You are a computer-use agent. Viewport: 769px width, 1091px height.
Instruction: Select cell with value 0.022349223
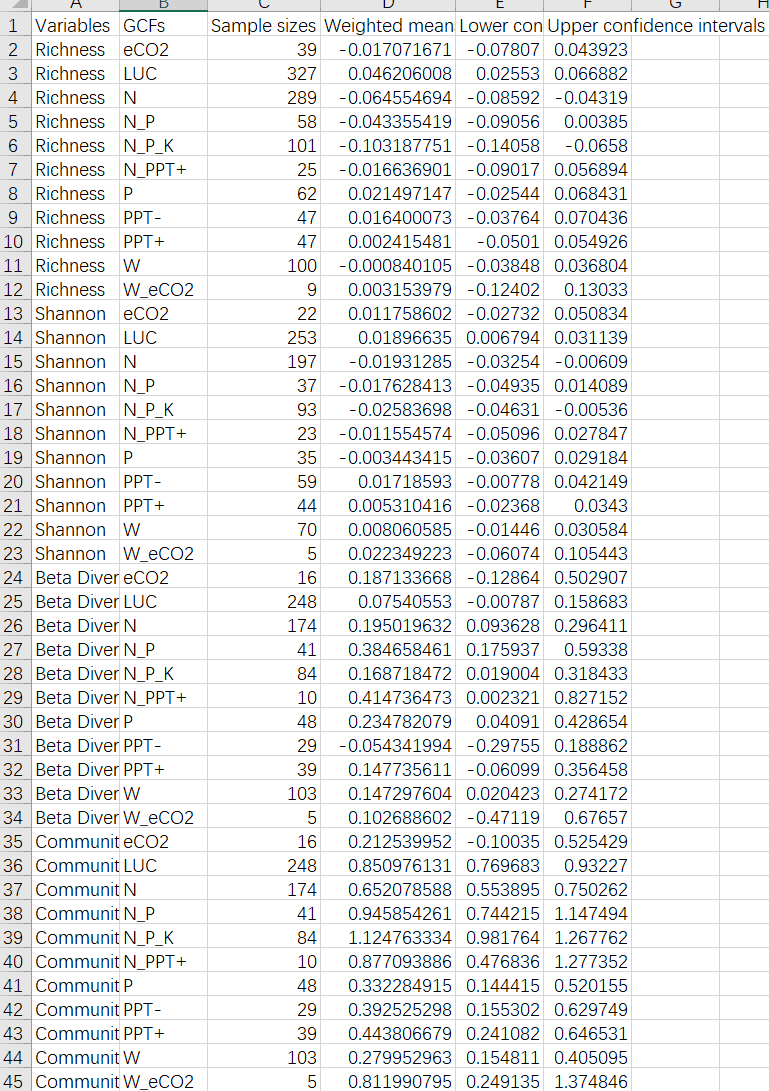[x=388, y=554]
